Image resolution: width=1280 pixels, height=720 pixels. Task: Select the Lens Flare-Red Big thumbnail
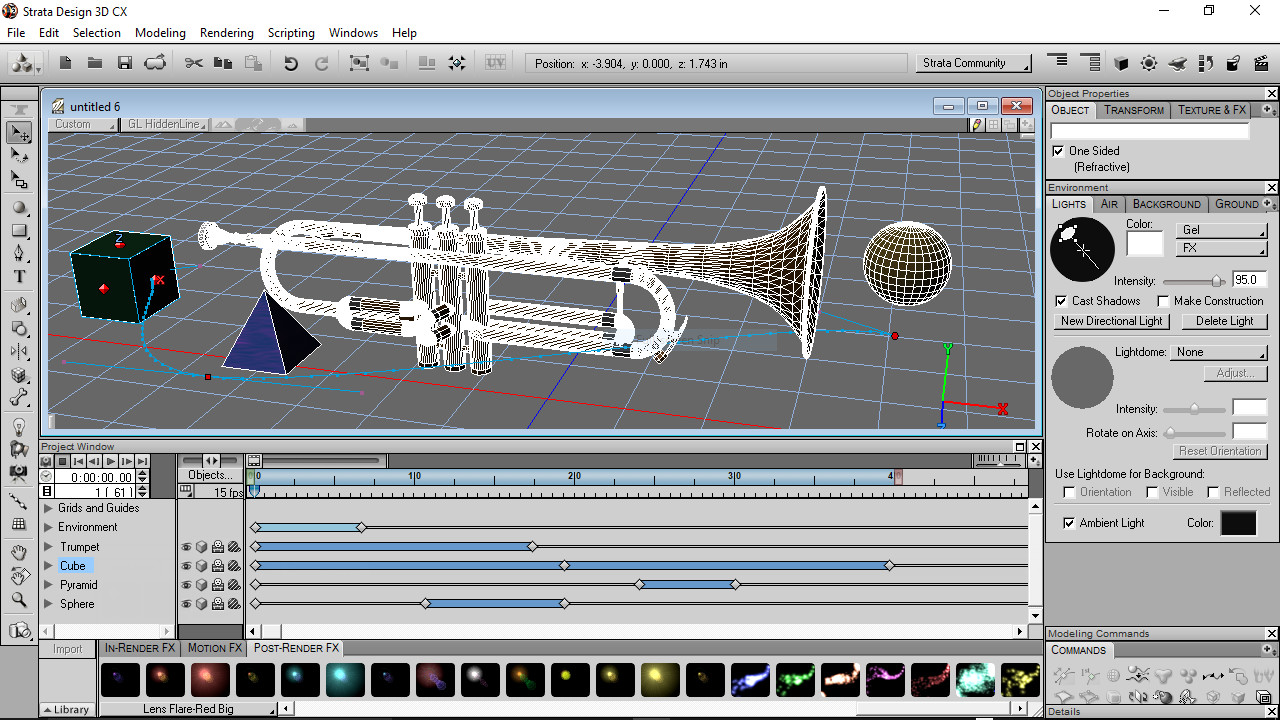[210, 680]
